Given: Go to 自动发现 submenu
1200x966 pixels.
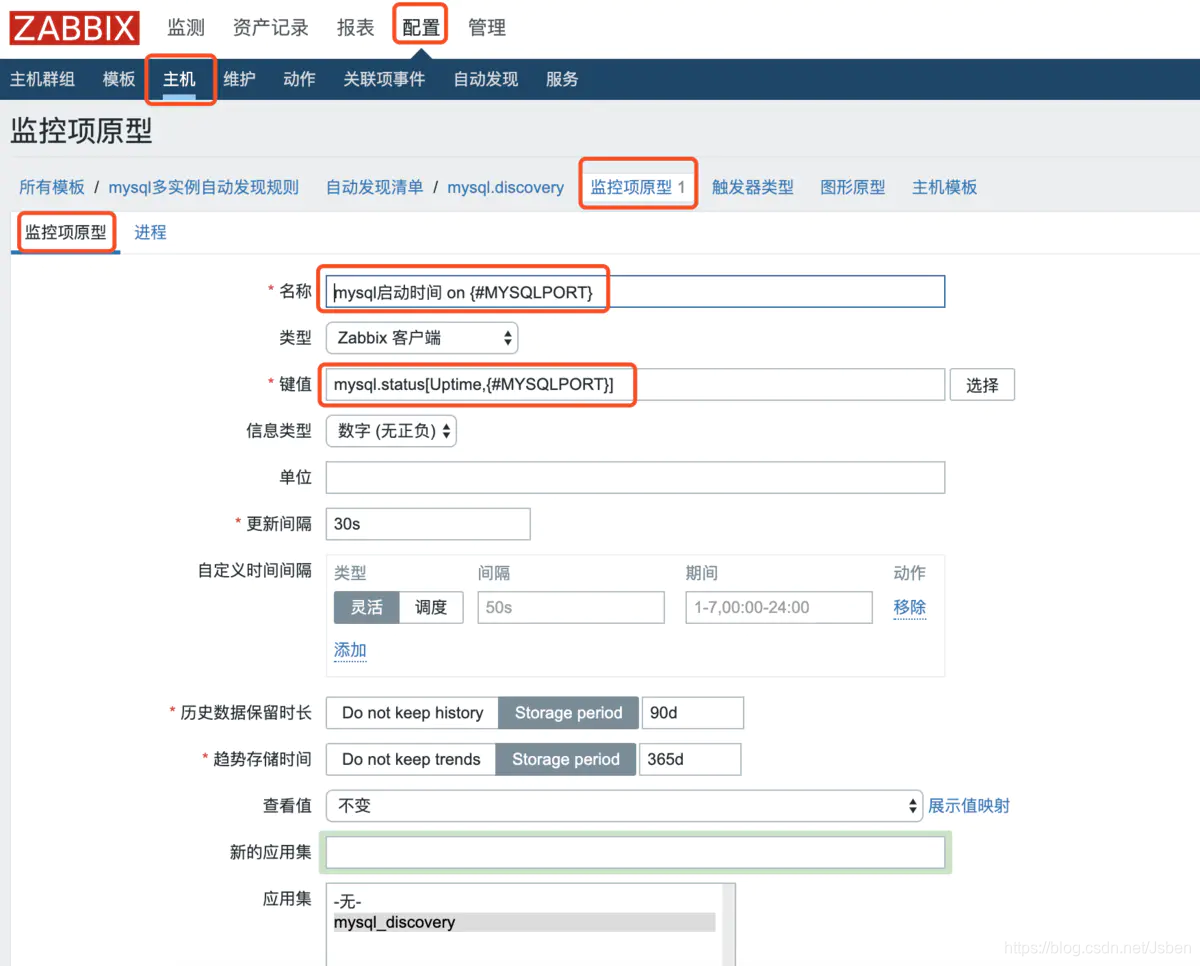Looking at the screenshot, I should click(486, 79).
